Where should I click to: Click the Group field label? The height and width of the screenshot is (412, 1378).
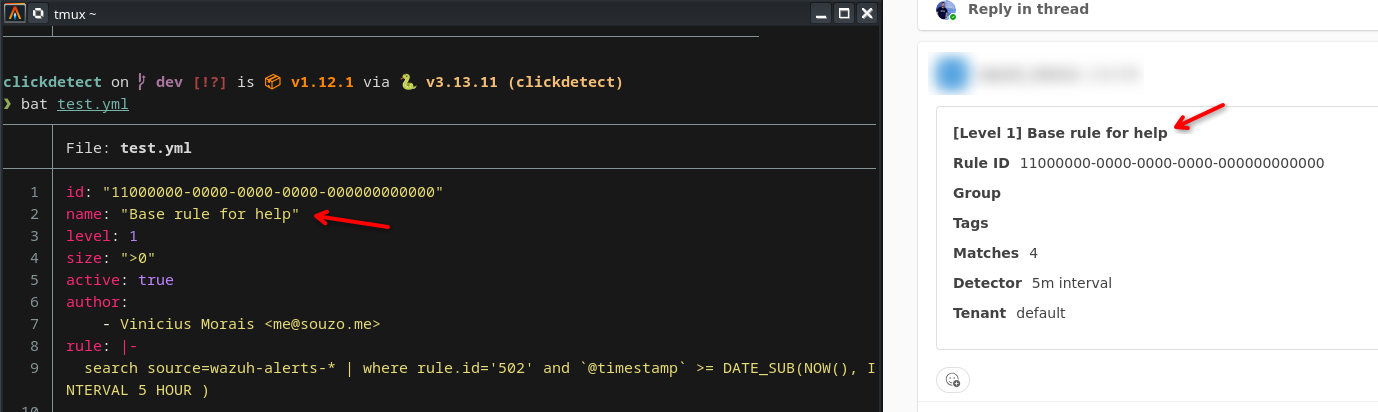coord(977,193)
